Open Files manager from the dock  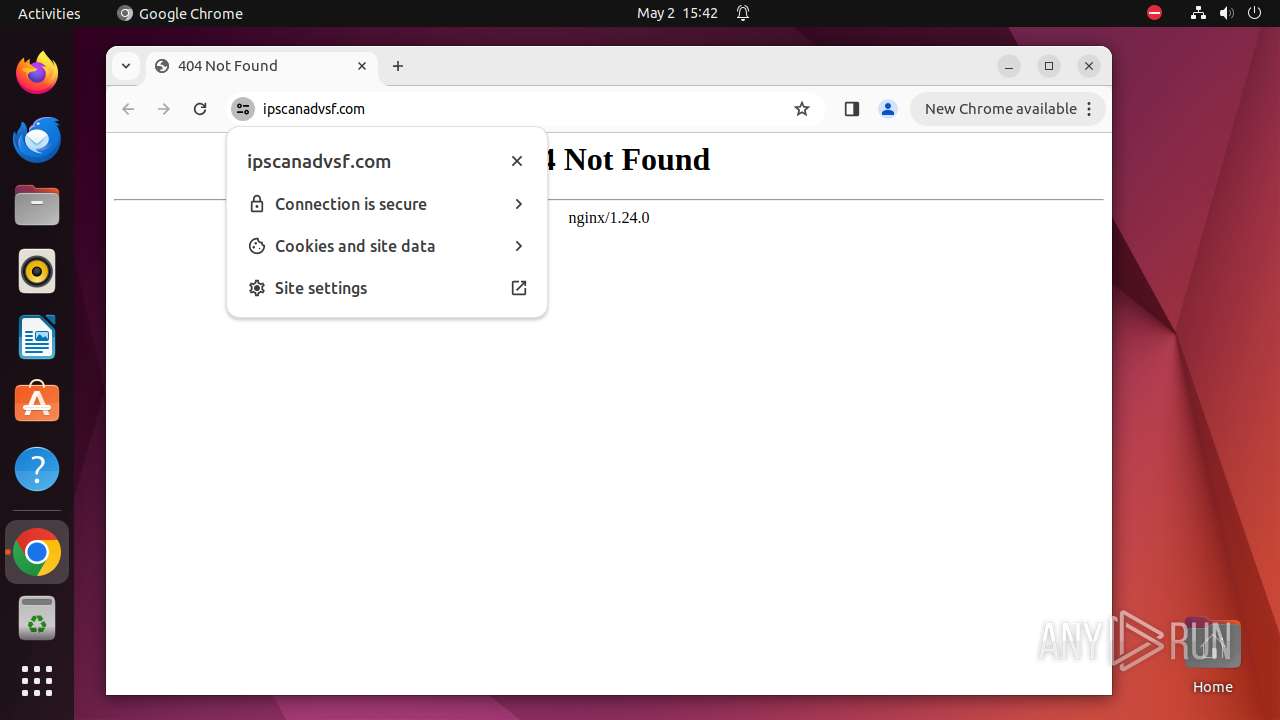tap(37, 205)
